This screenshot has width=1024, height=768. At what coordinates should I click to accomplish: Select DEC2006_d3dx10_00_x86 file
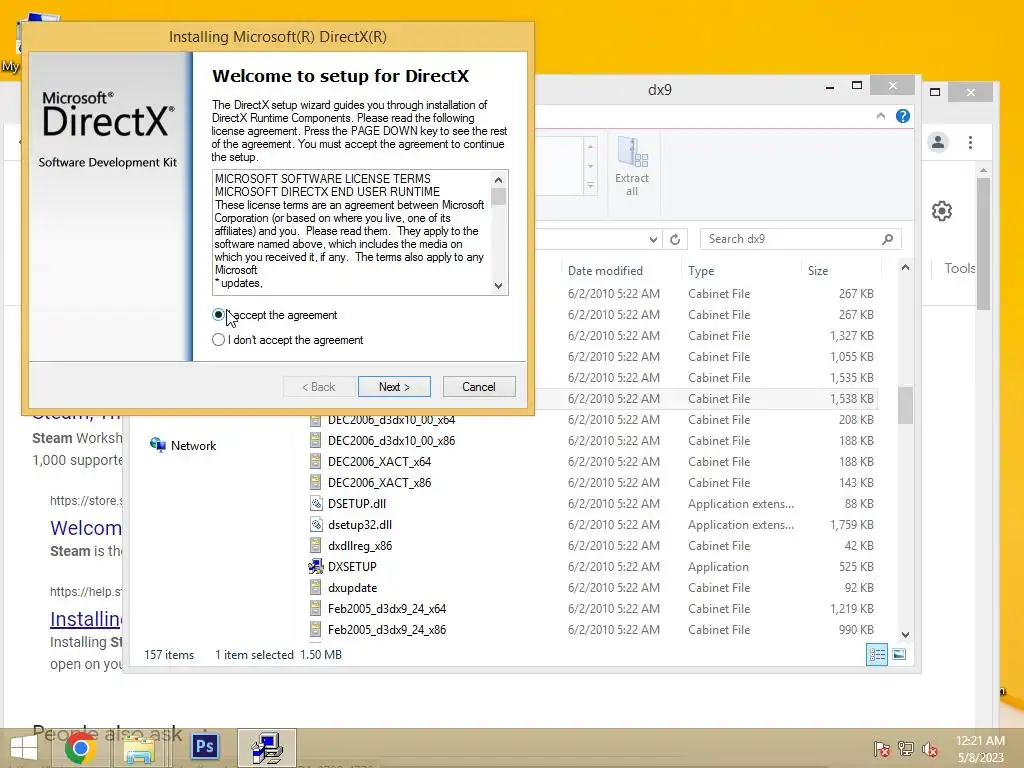pos(391,441)
